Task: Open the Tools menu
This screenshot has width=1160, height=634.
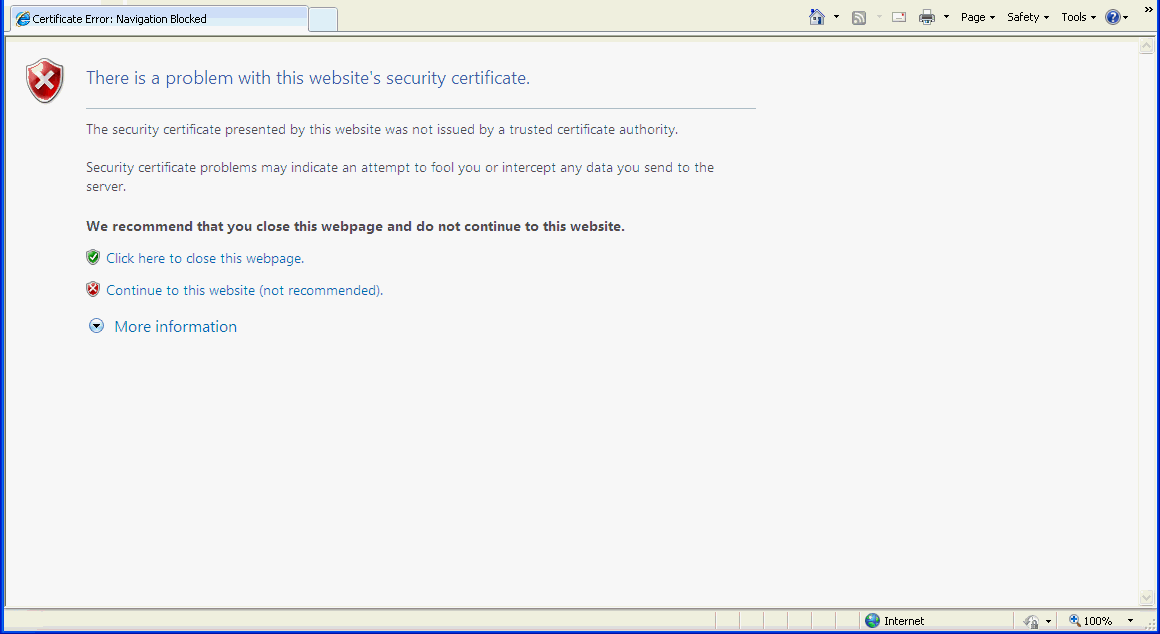Action: coord(1078,17)
